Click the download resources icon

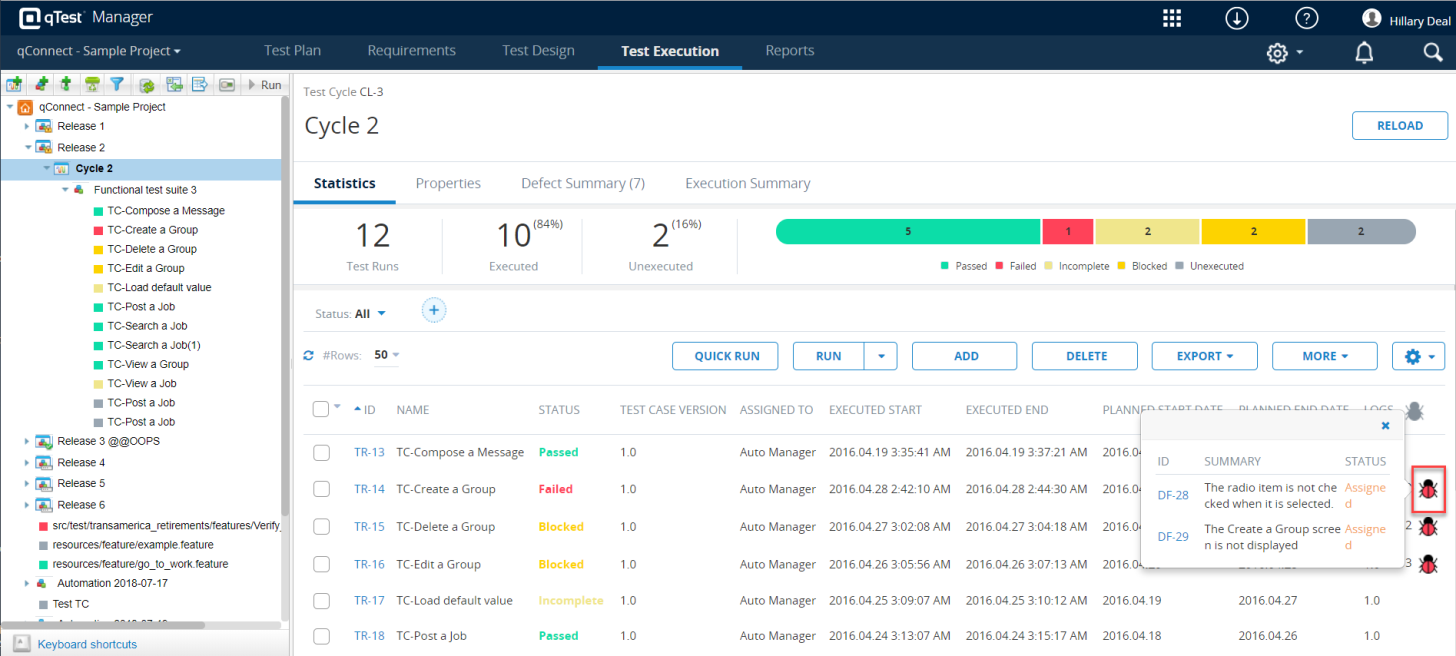tap(1238, 19)
